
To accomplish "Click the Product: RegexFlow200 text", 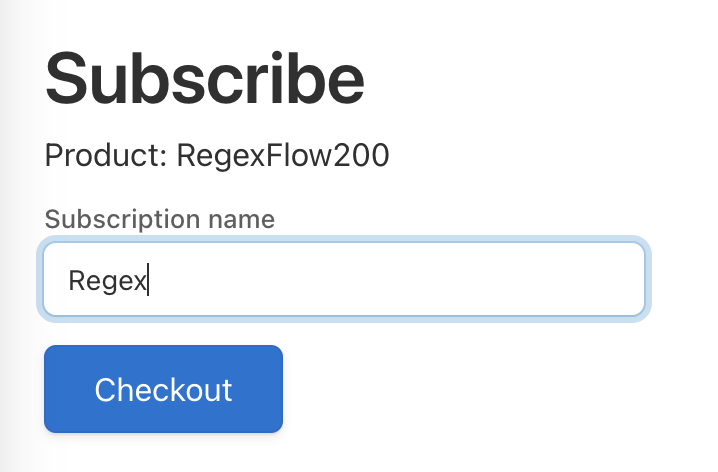I will pyautogui.click(x=217, y=155).
